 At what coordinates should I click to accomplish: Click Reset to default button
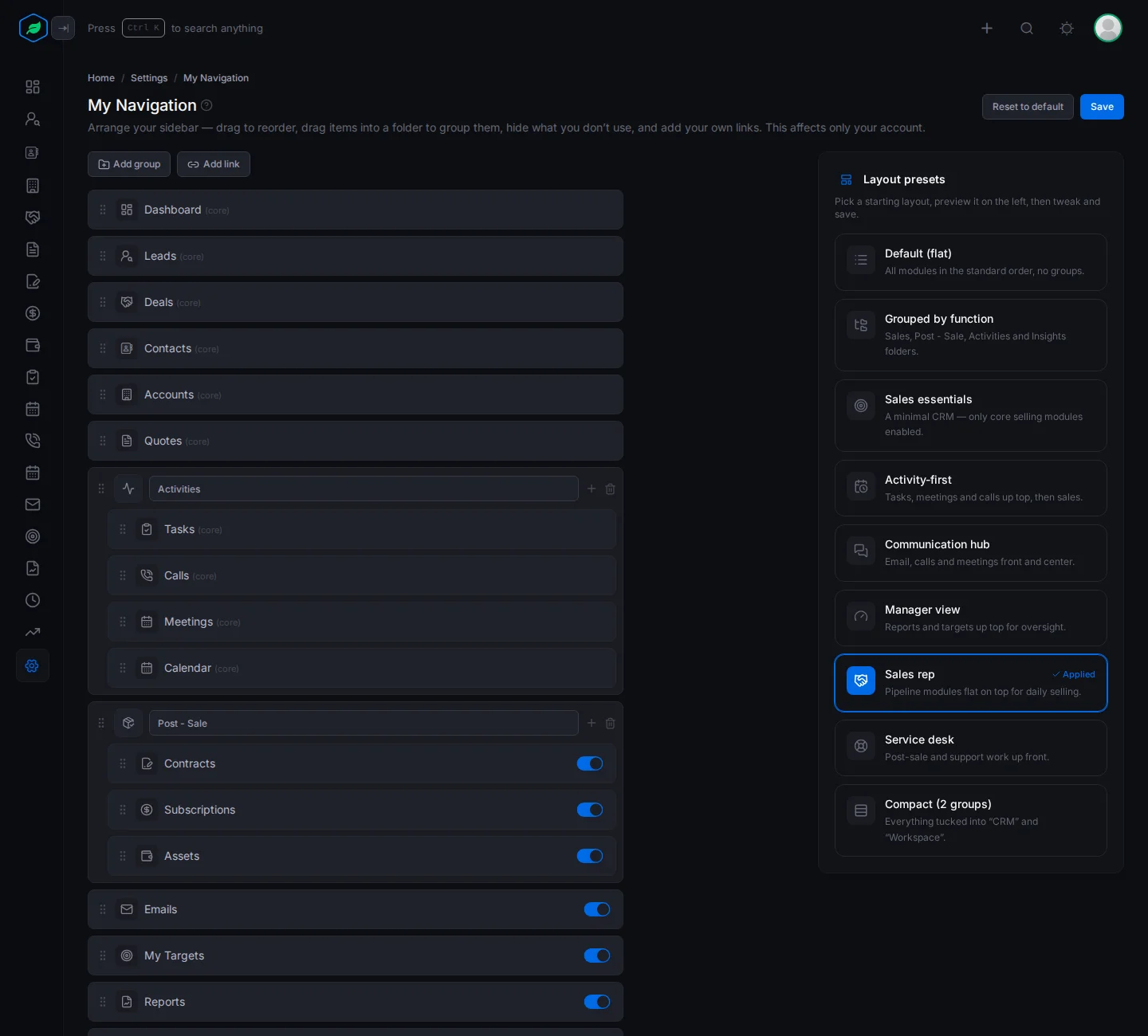coord(1028,107)
